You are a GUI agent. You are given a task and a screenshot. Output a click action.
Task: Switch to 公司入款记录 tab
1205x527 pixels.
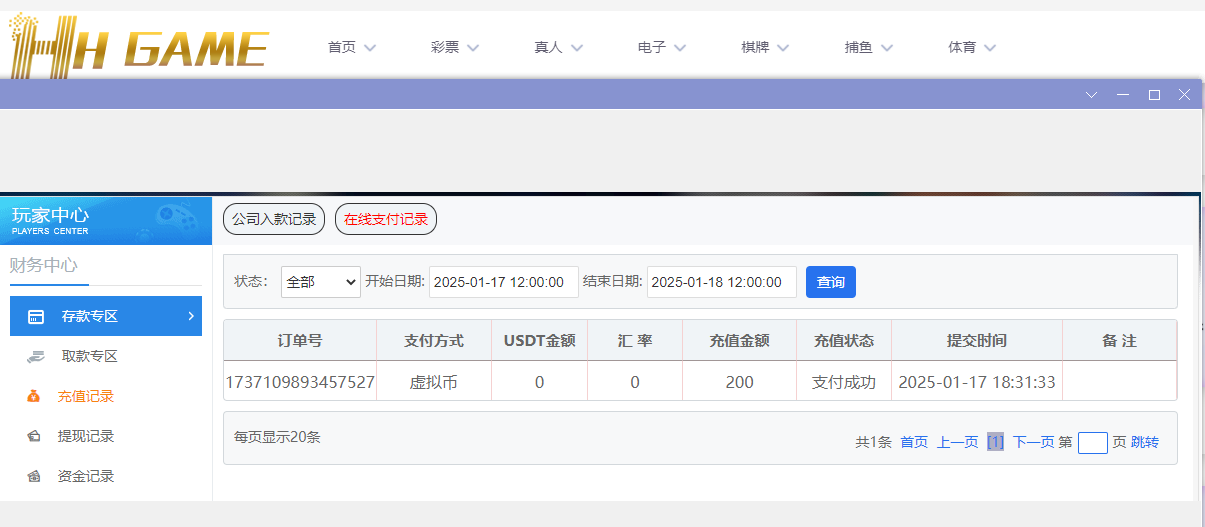click(x=274, y=219)
